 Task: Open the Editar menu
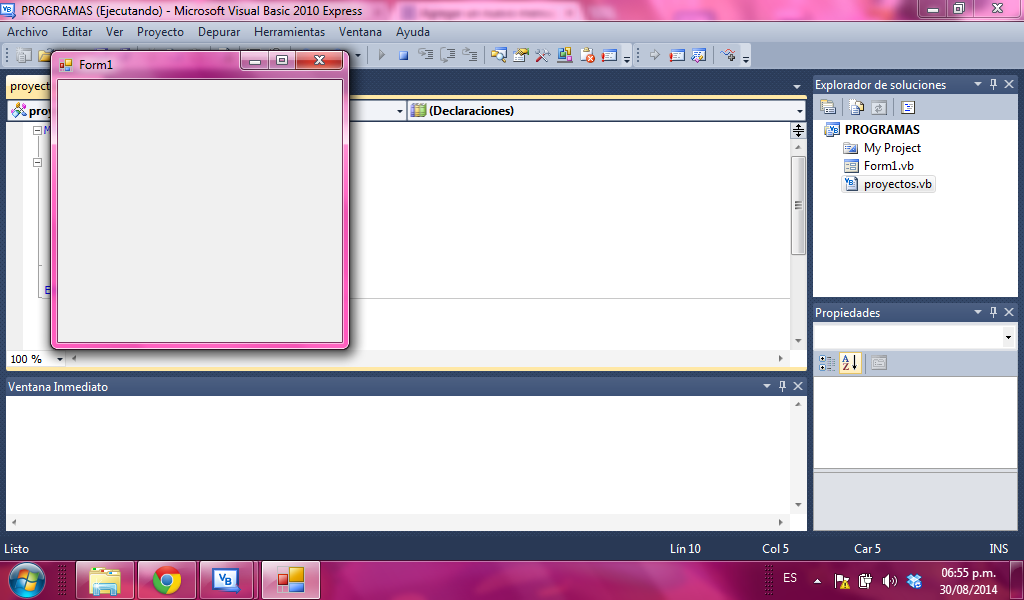77,31
